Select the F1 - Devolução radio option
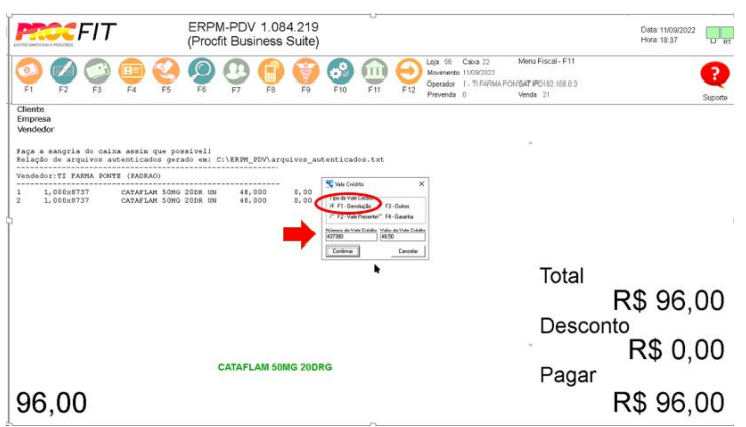The height and width of the screenshot is (427, 746). (x=350, y=206)
